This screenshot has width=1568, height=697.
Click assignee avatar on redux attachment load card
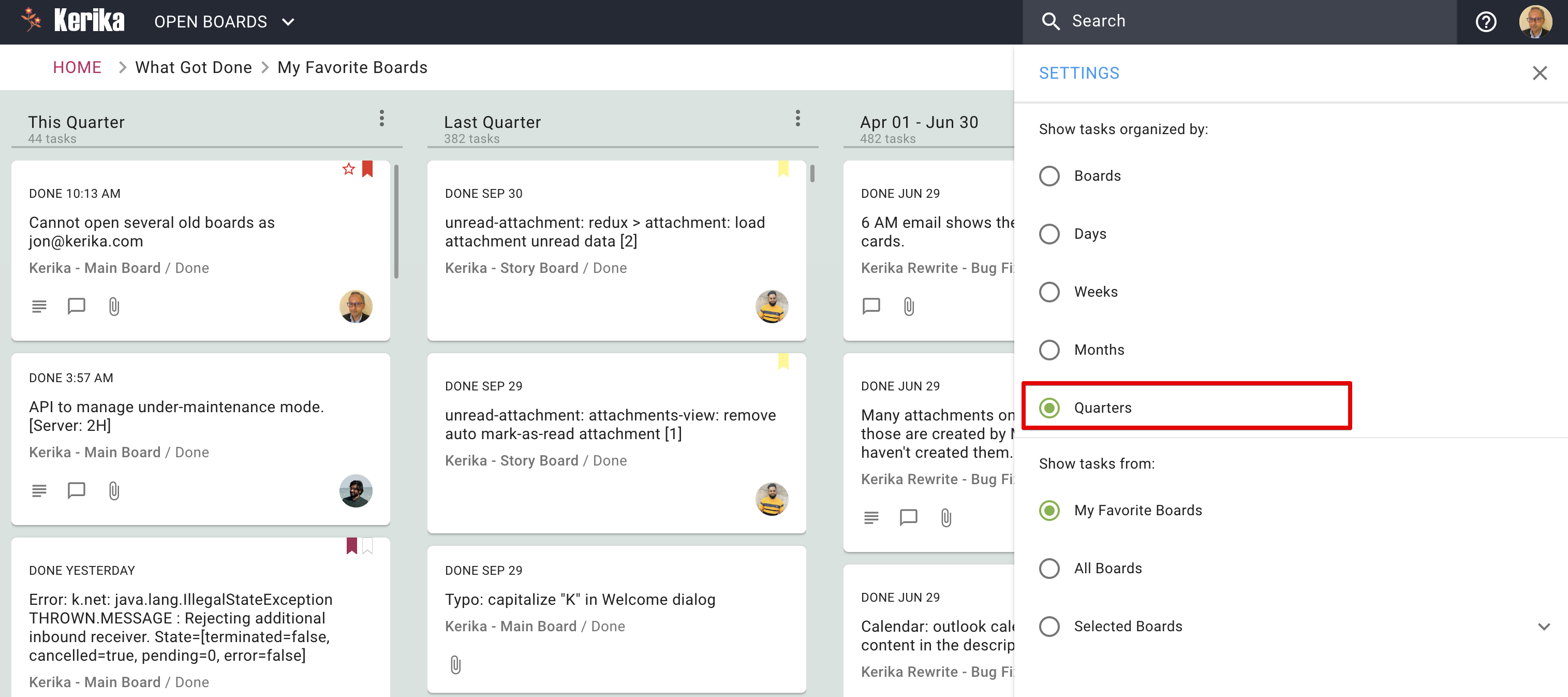point(772,307)
